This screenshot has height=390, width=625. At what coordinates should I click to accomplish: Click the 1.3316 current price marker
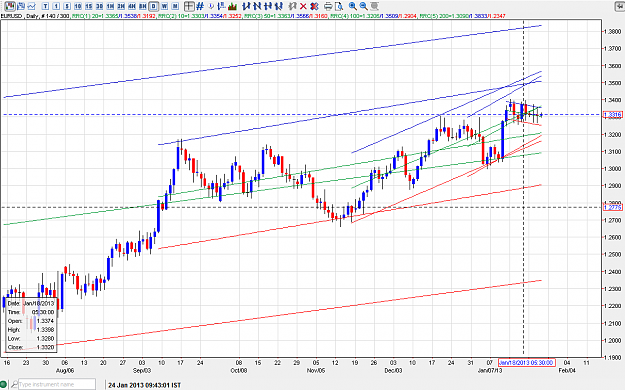click(612, 115)
